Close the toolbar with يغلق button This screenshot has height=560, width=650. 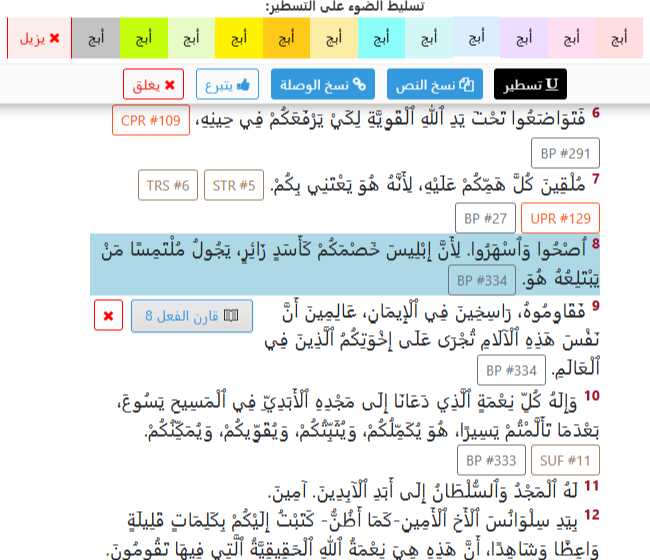153,84
